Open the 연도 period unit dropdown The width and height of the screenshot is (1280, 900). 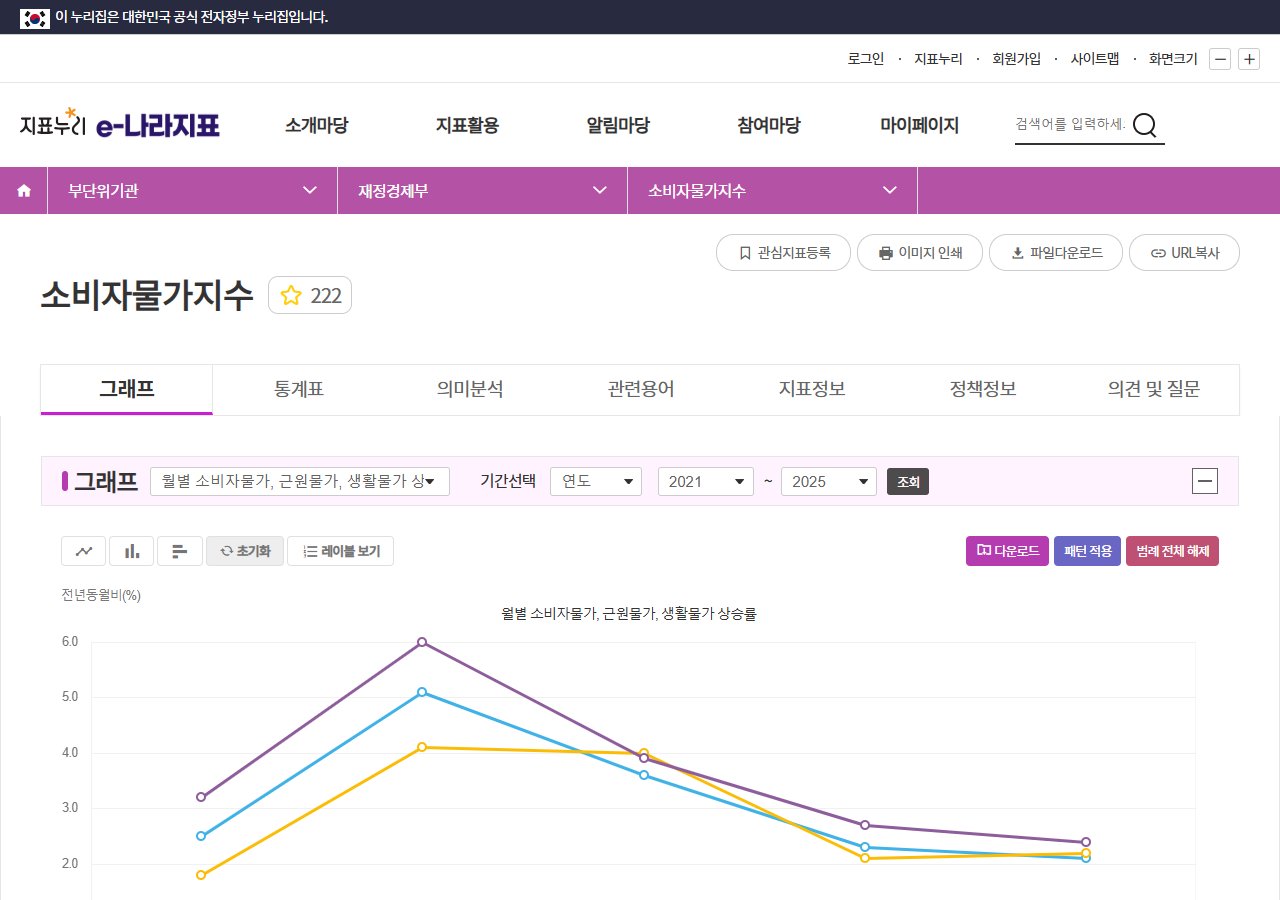(x=596, y=481)
